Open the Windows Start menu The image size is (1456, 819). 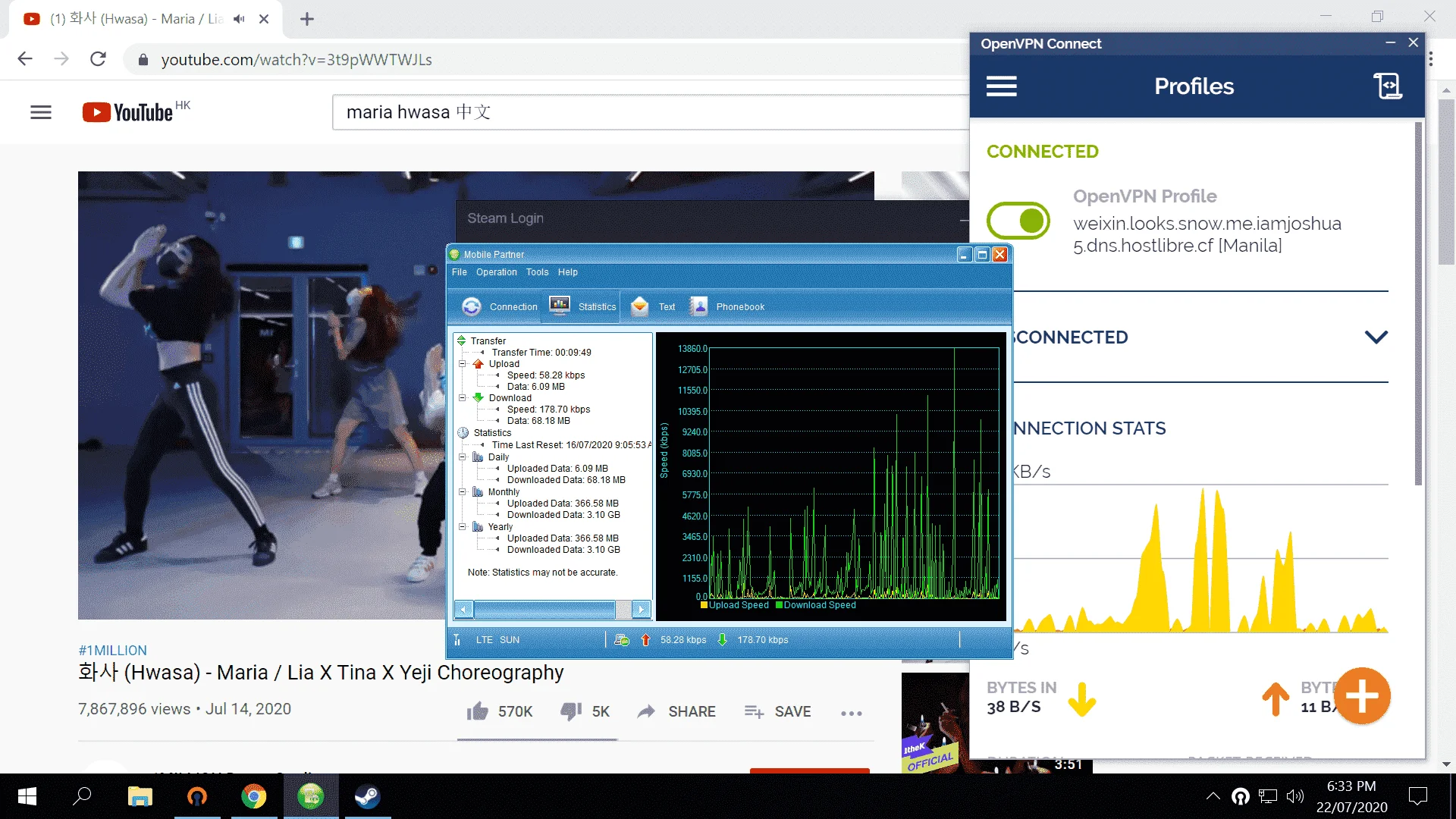(x=27, y=796)
